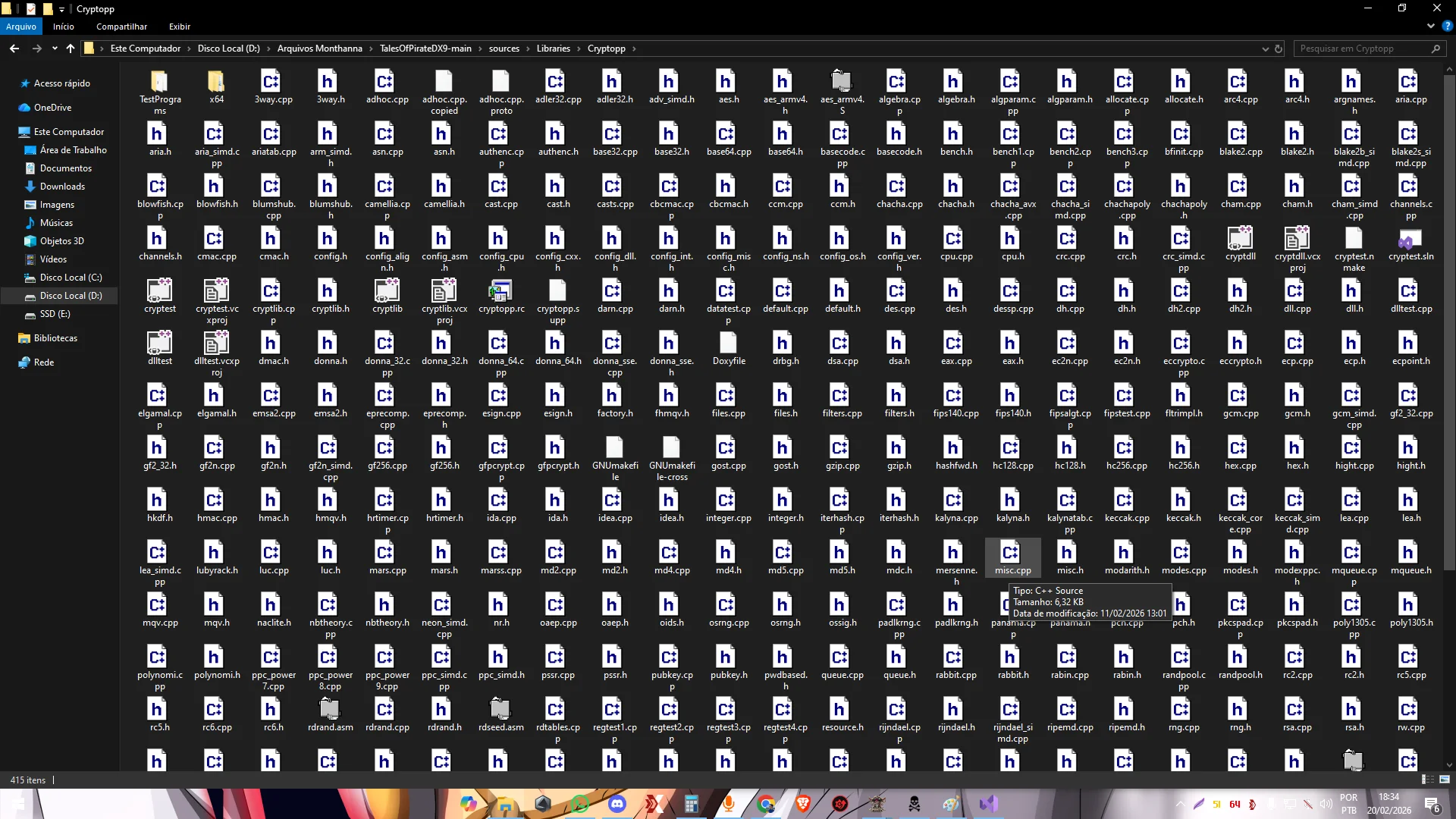
Task: Open OneDrive from the sidebar
Action: (52, 107)
